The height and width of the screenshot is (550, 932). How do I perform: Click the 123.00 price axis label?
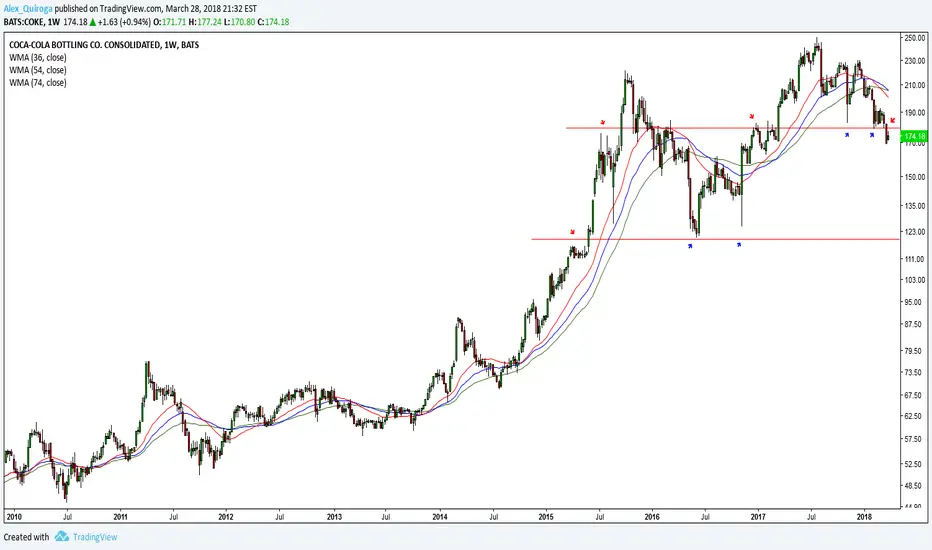pos(914,232)
